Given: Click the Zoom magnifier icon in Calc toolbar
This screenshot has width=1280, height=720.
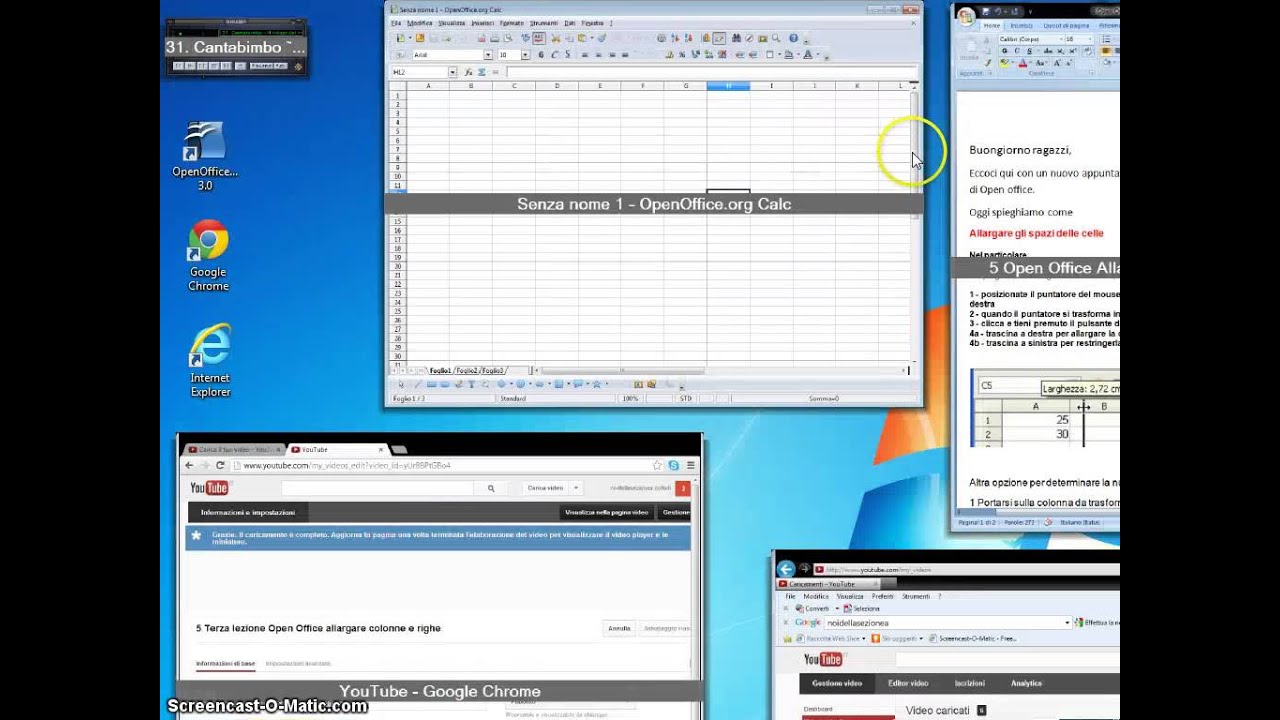Looking at the screenshot, I should tap(776, 38).
